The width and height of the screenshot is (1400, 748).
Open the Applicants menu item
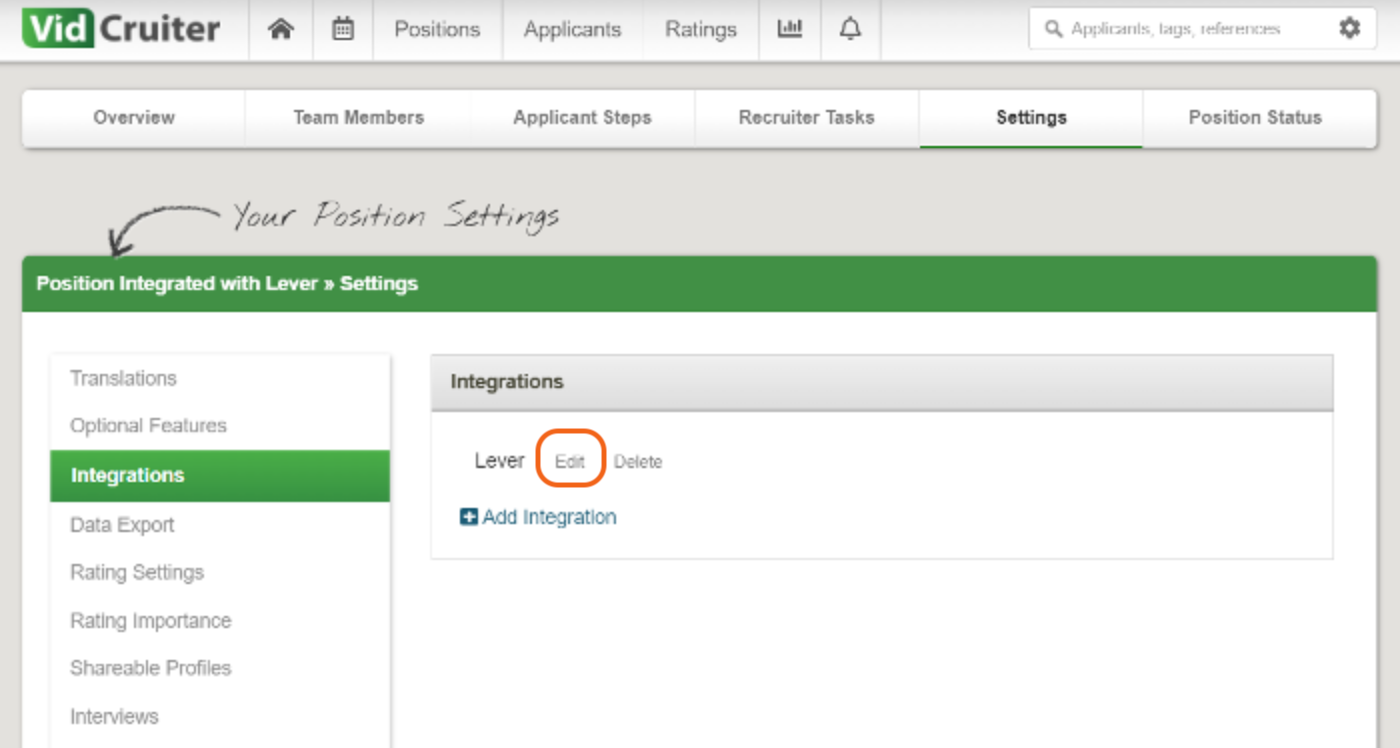click(572, 29)
